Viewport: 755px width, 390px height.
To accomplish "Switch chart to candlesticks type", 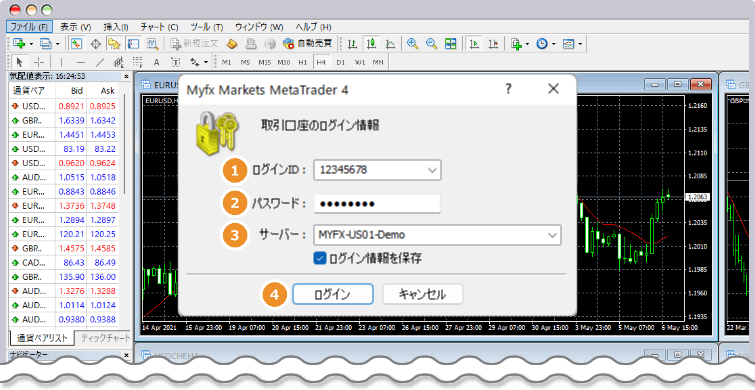I will (371, 44).
